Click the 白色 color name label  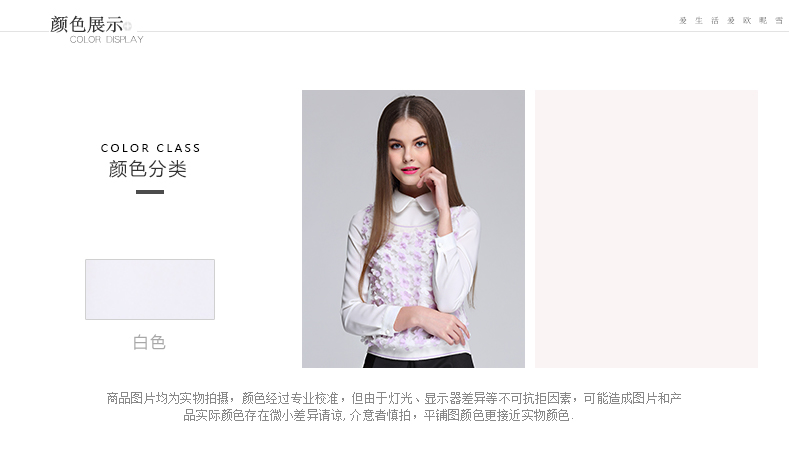(x=149, y=342)
